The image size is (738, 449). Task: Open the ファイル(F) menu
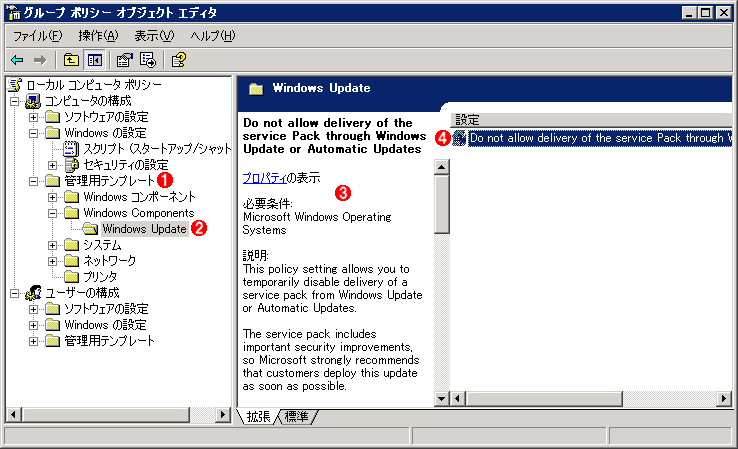(x=37, y=36)
